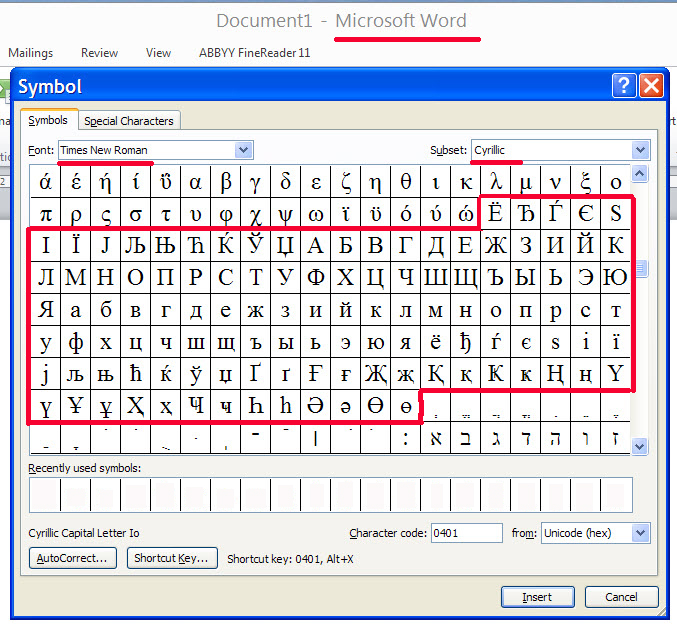Select the Hebrew letter alef א symbol
The width and height of the screenshot is (677, 633).
[435, 438]
